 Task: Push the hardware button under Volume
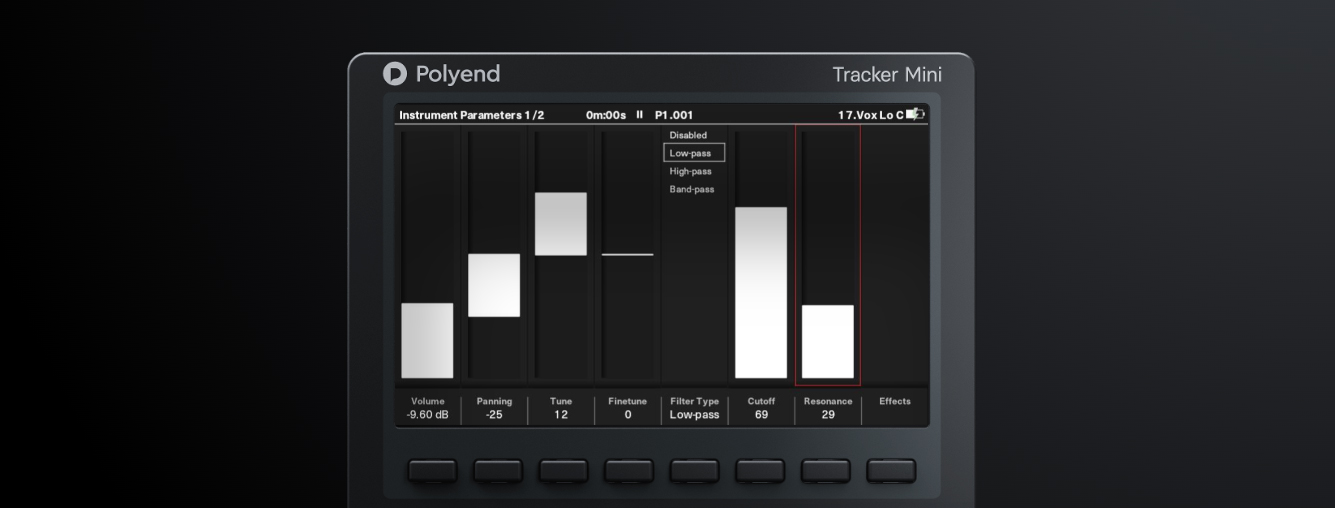432,471
